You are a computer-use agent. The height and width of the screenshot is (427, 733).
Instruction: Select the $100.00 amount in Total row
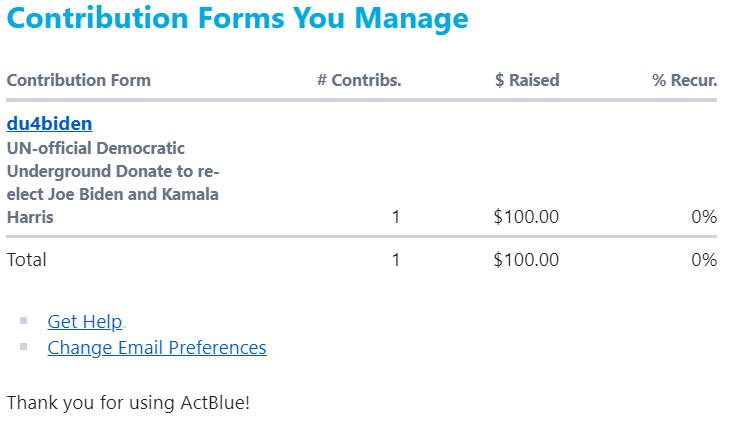tap(526, 260)
